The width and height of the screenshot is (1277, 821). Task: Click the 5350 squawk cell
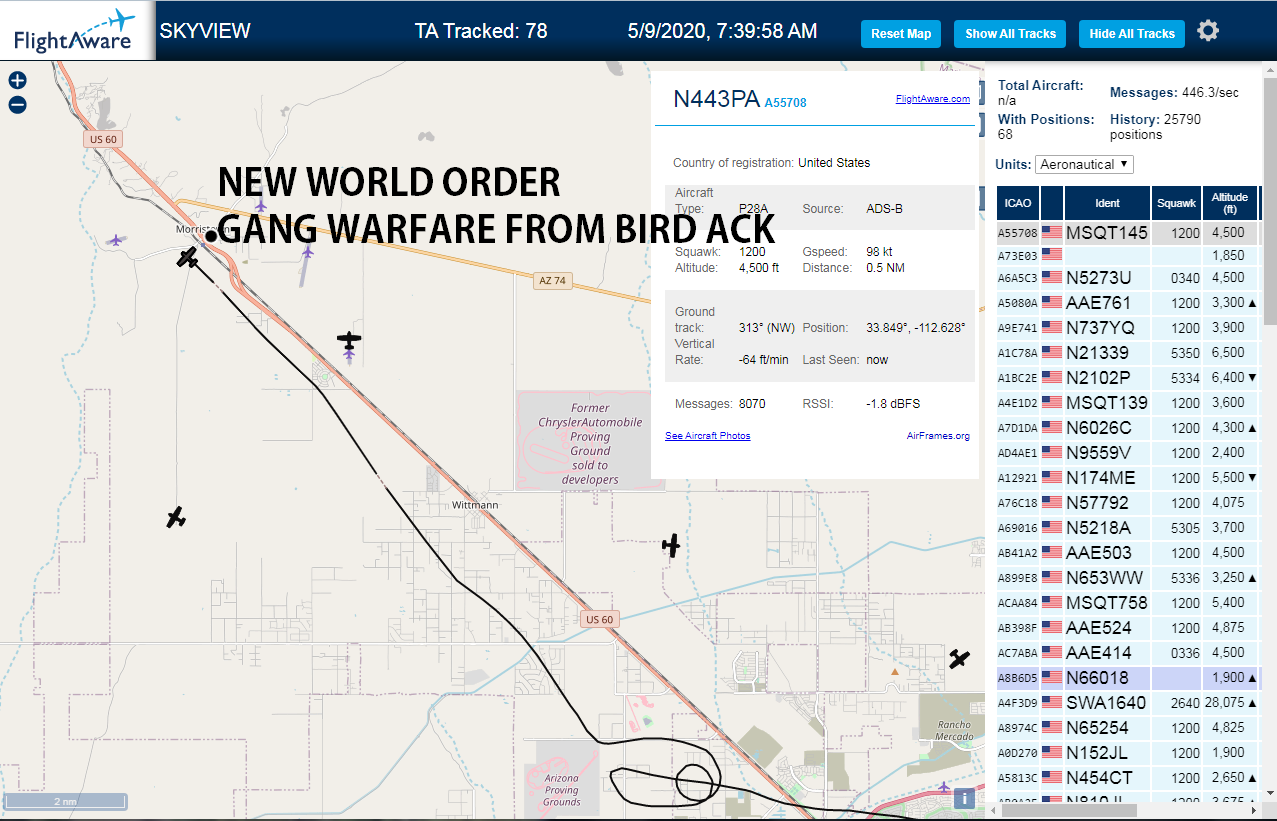pyautogui.click(x=1176, y=353)
